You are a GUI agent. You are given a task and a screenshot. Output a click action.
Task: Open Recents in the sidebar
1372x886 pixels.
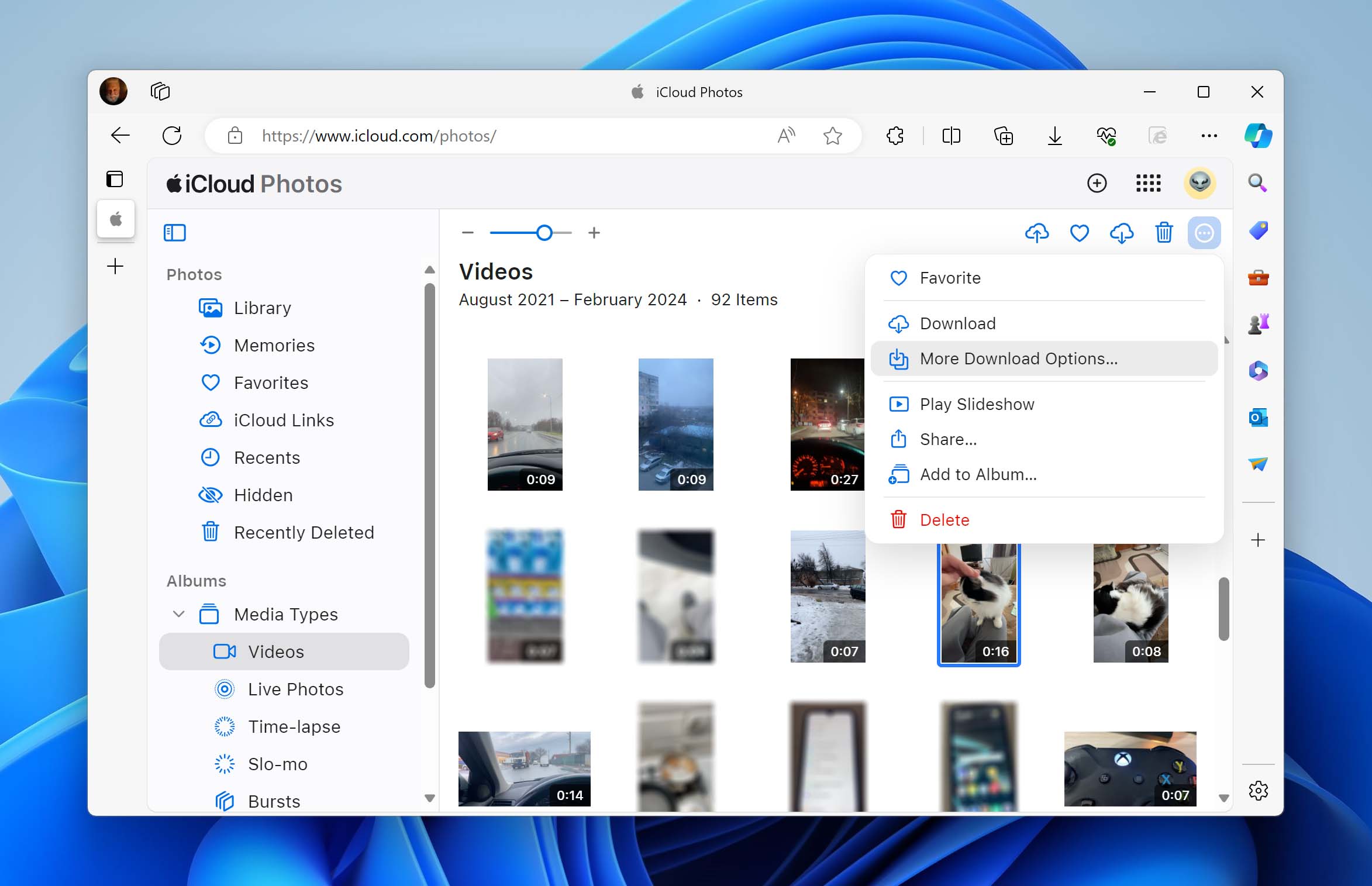[284, 457]
